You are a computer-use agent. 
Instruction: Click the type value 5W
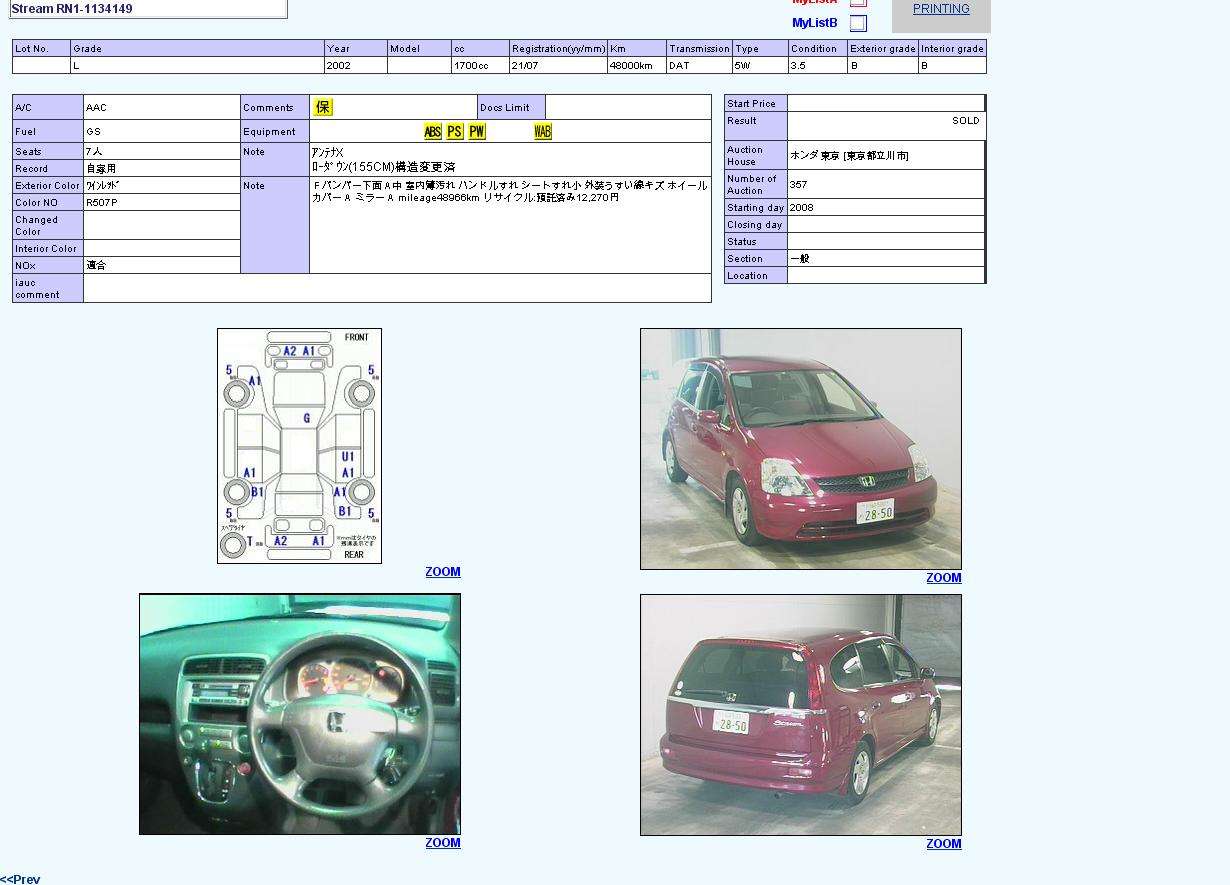(742, 66)
